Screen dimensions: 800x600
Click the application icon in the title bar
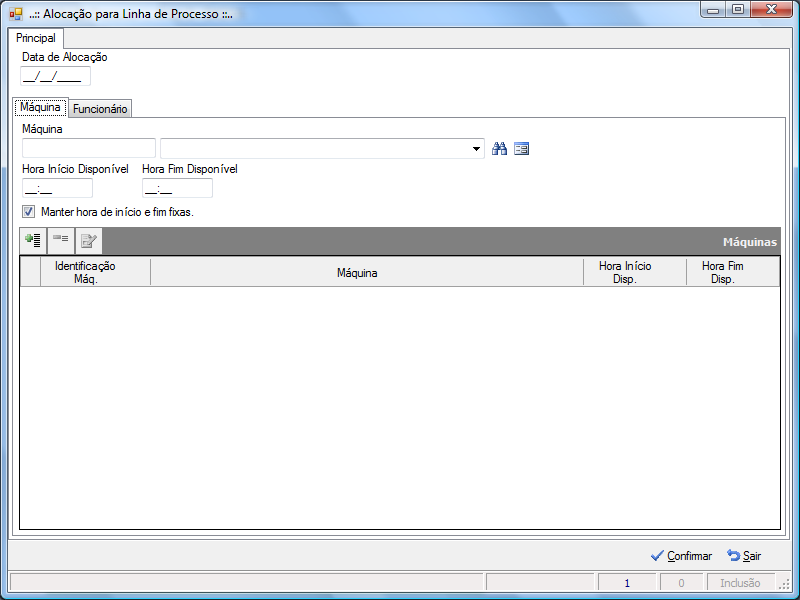pyautogui.click(x=16, y=14)
